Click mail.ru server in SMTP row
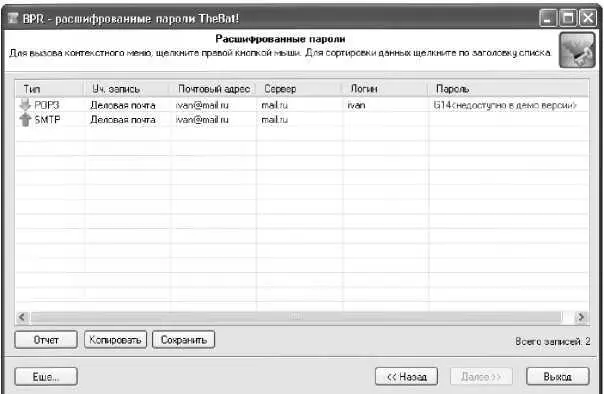604x394 pixels. pyautogui.click(x=274, y=120)
